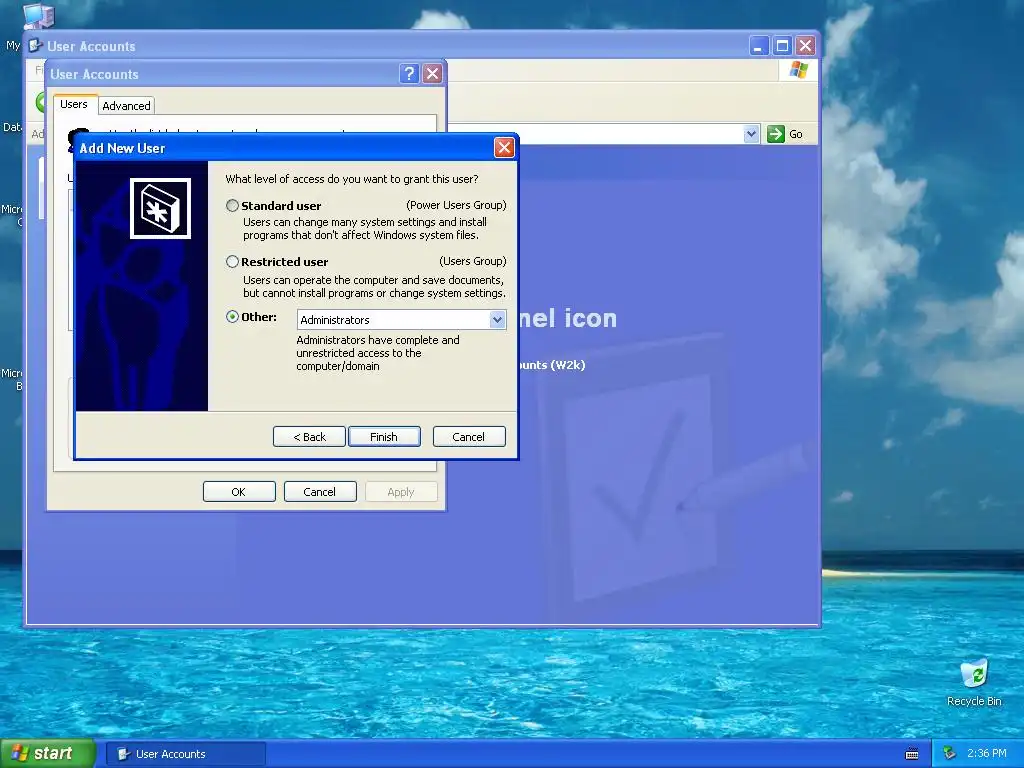
Task: Open the address bar dropdown arrow
Action: [x=751, y=134]
